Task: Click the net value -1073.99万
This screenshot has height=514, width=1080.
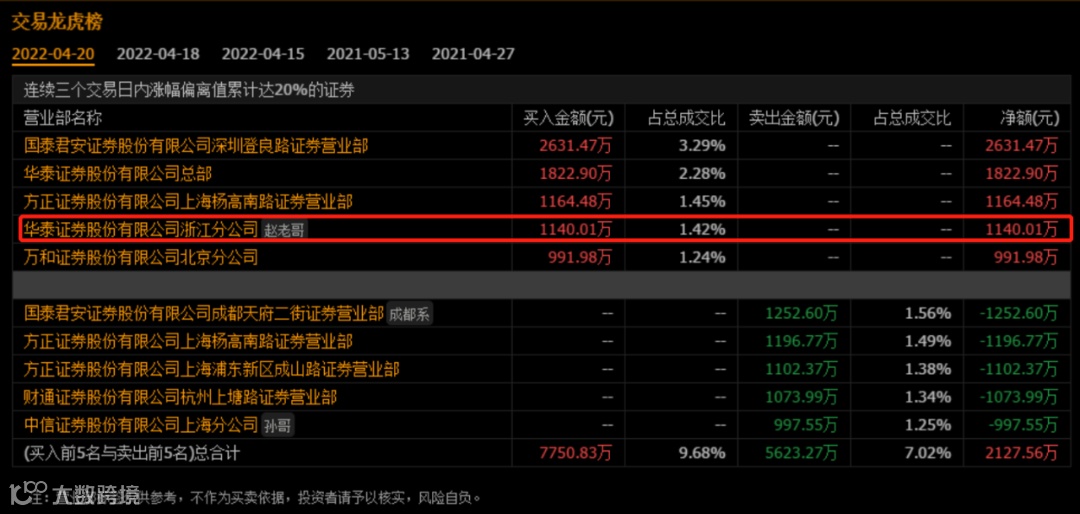Action: click(x=1019, y=398)
